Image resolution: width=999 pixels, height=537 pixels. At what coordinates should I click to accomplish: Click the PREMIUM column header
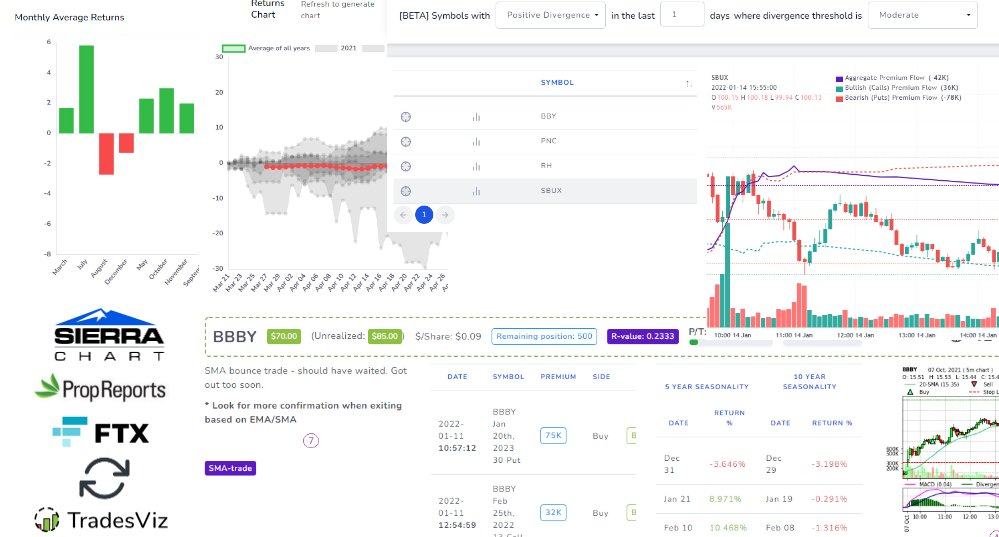coord(558,376)
